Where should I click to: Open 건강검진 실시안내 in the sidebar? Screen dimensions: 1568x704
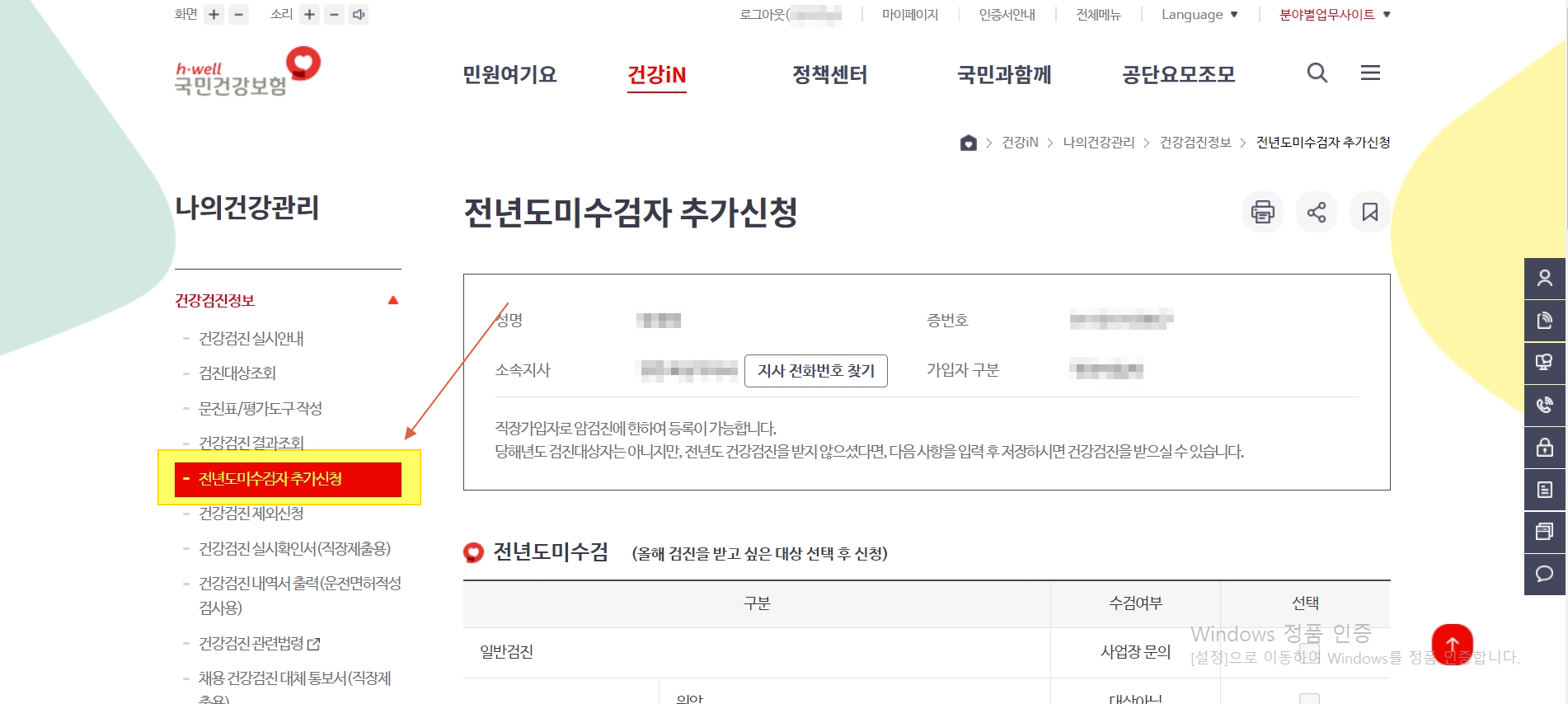pos(251,338)
